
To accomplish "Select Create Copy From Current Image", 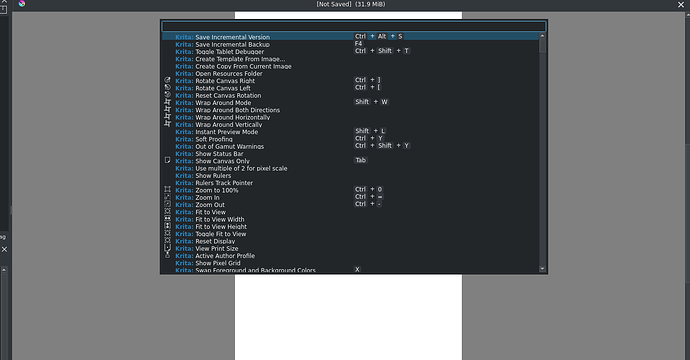I will [x=351, y=66].
